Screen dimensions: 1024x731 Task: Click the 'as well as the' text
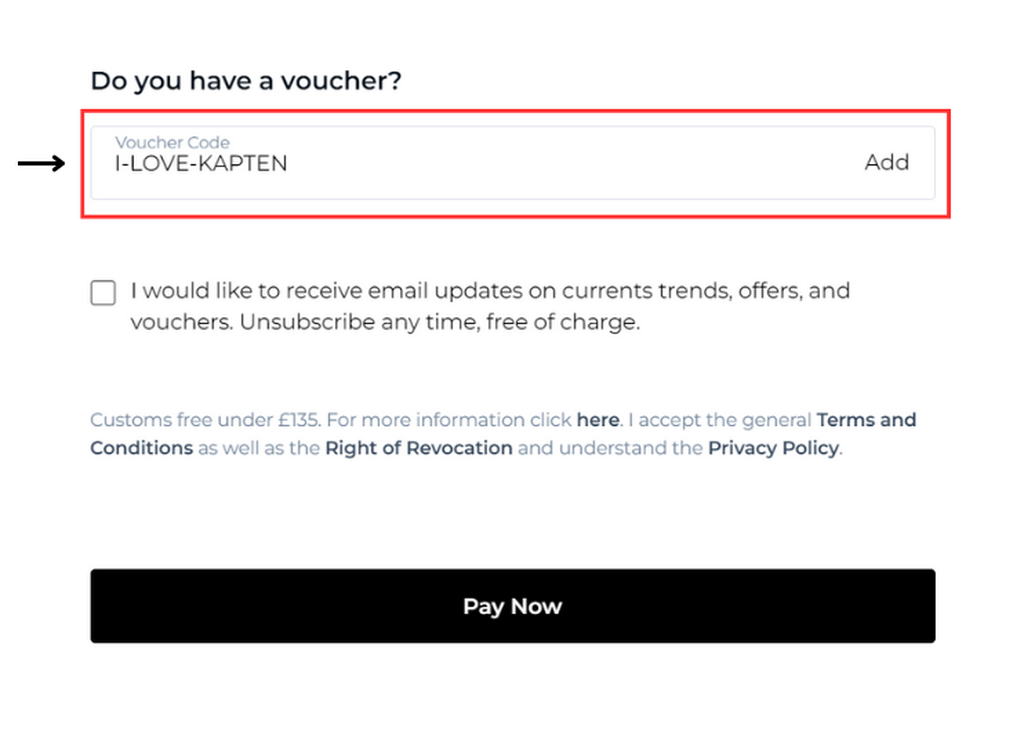click(259, 448)
